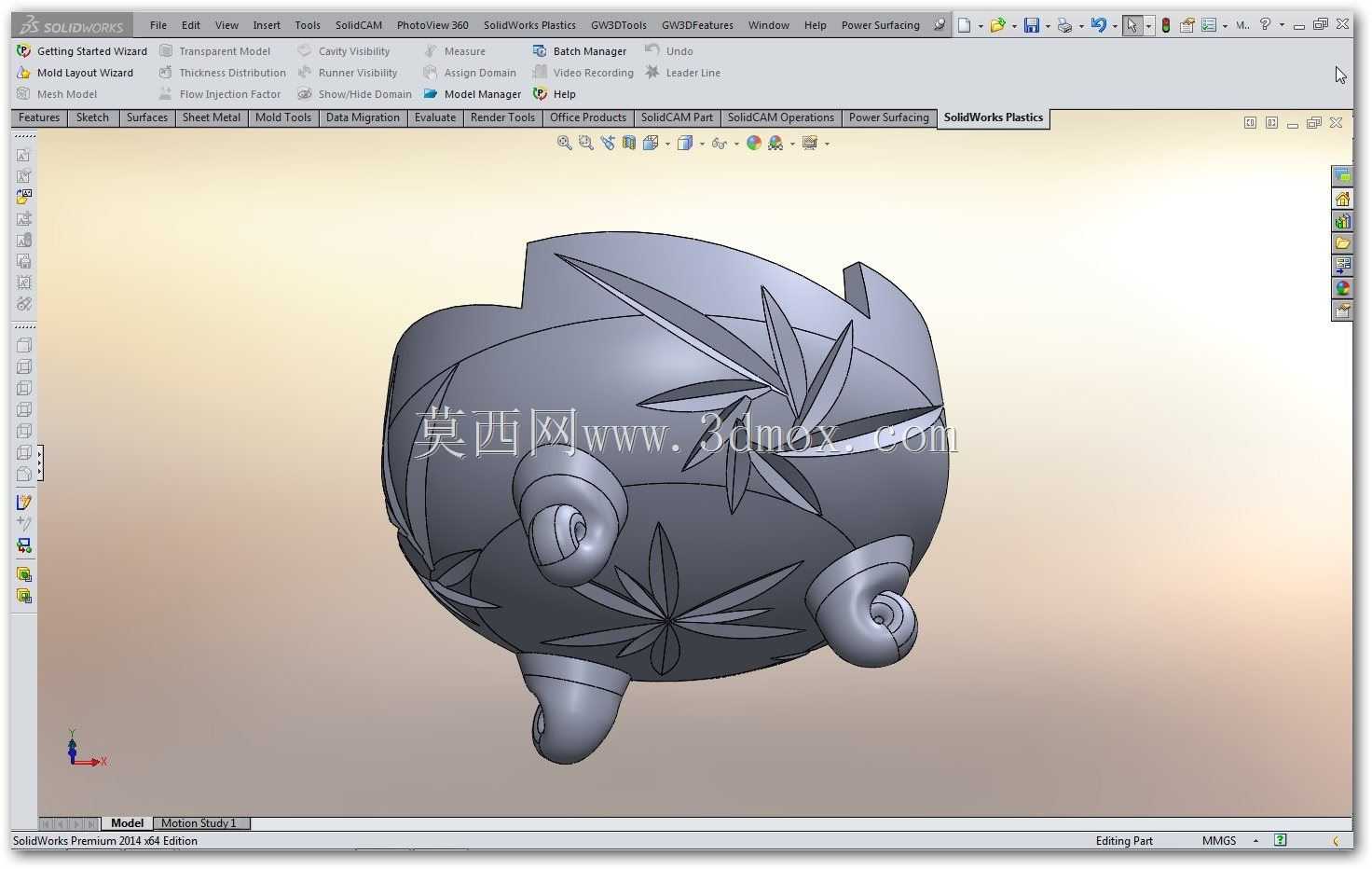Screen dimensions: 1372x869
Task: Click the View Settings monitor icon
Action: [x=809, y=143]
